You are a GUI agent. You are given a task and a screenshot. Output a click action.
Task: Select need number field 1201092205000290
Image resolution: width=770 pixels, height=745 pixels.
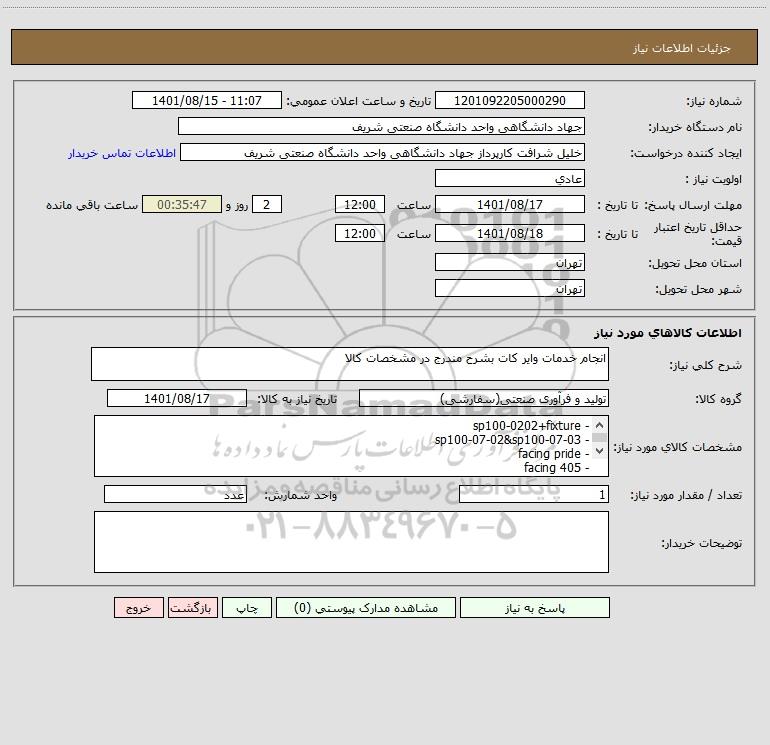tap(510, 100)
